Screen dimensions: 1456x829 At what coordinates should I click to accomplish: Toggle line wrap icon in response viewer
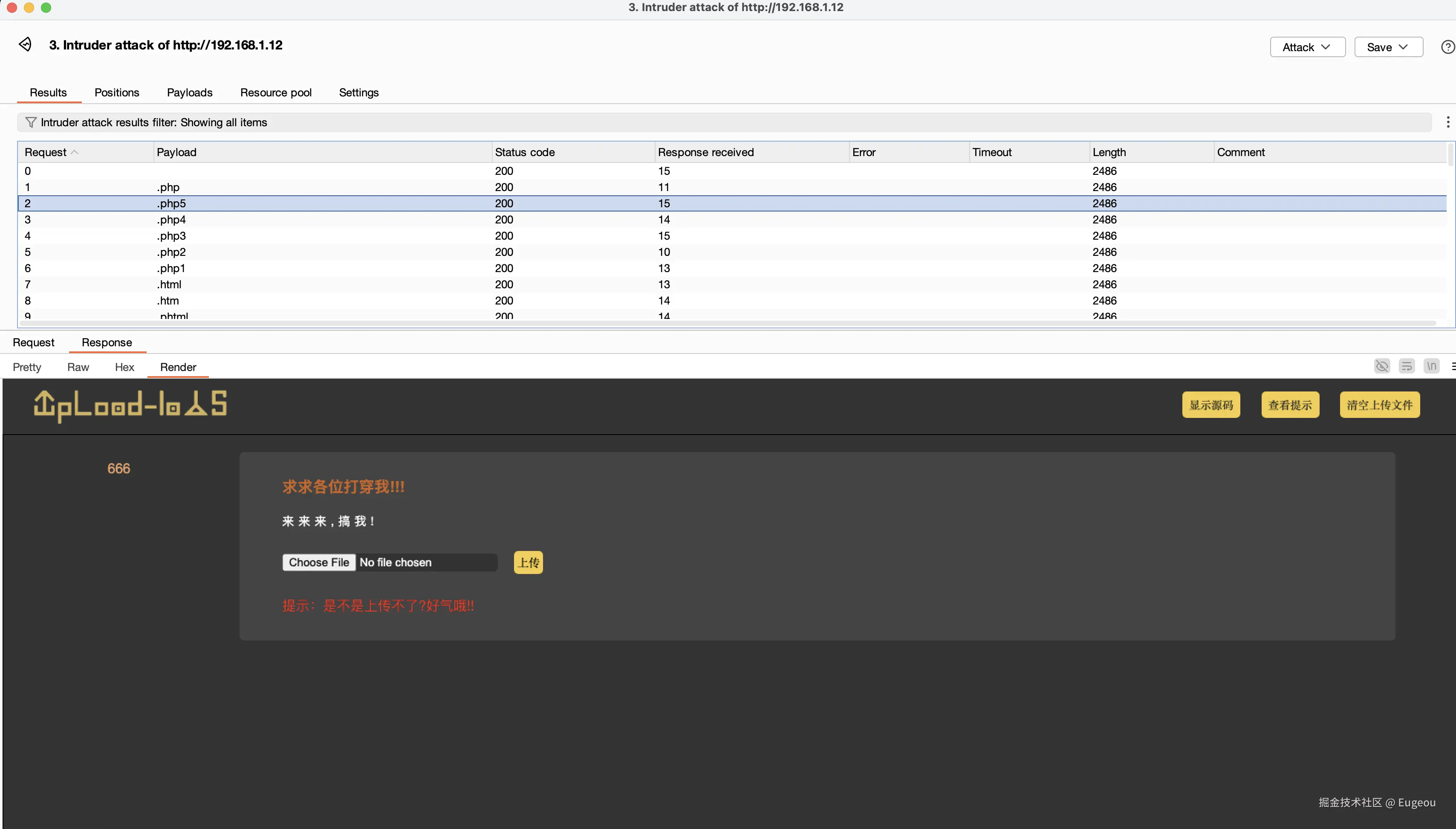click(x=1407, y=366)
